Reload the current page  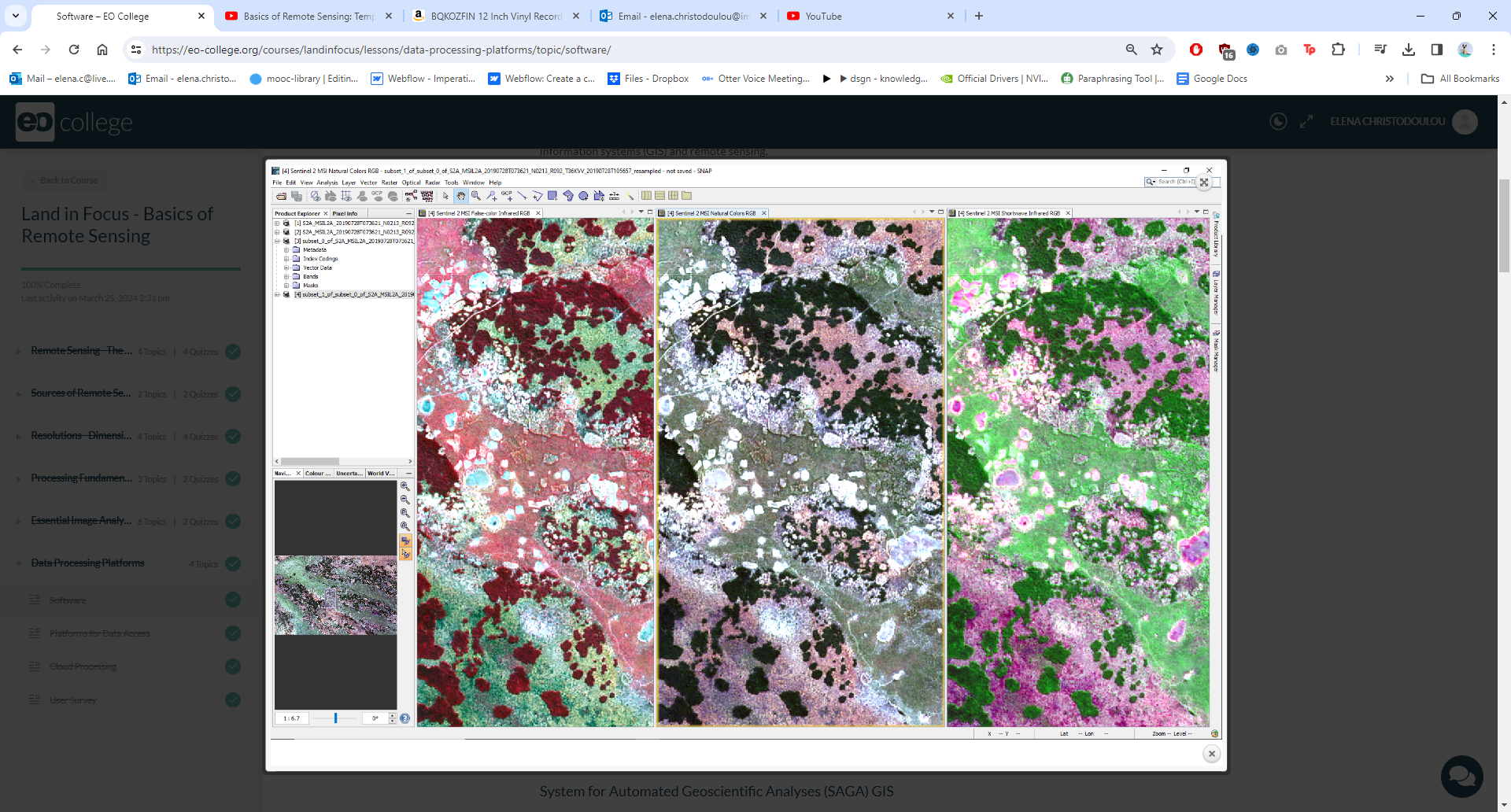click(x=74, y=50)
